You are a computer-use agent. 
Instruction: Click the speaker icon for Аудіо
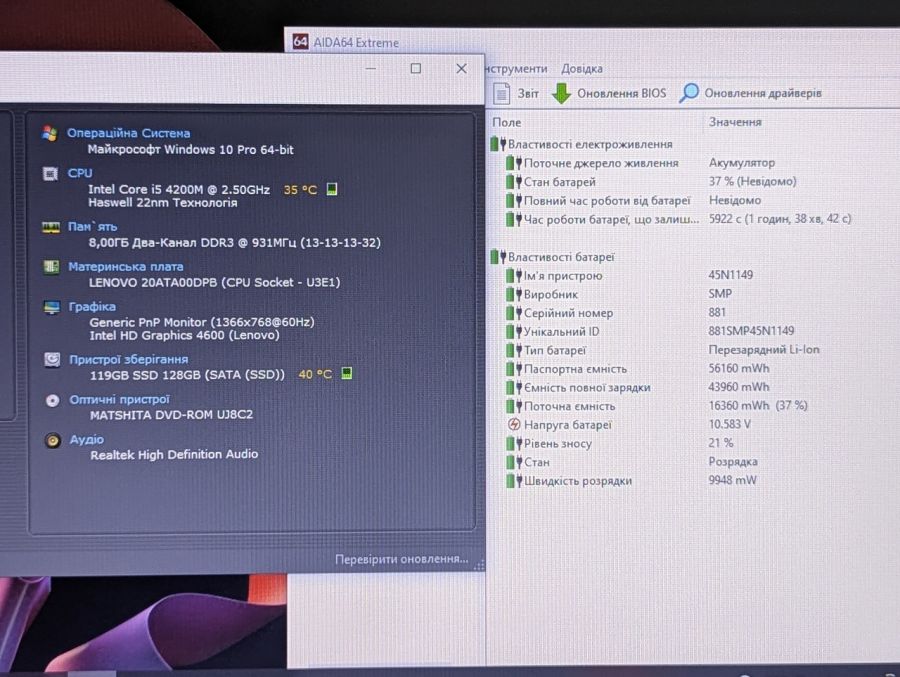[x=53, y=440]
